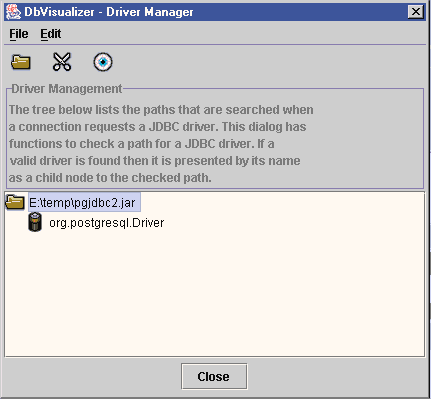Viewport: 431px width, 399px height.
Task: Select the org.postgresql.Driver tree node
Action: point(107,223)
